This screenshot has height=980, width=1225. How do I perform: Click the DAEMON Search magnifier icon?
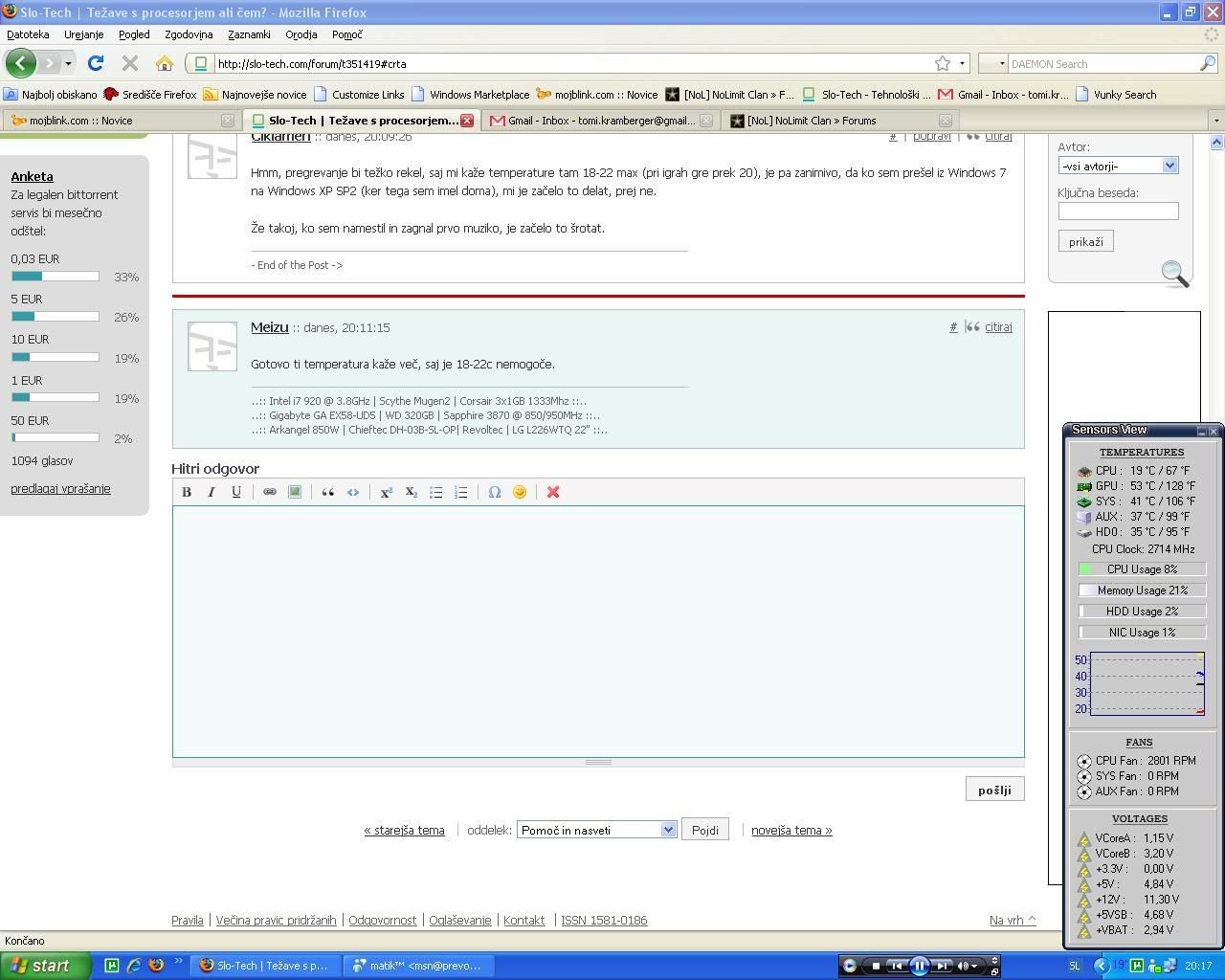(1208, 63)
